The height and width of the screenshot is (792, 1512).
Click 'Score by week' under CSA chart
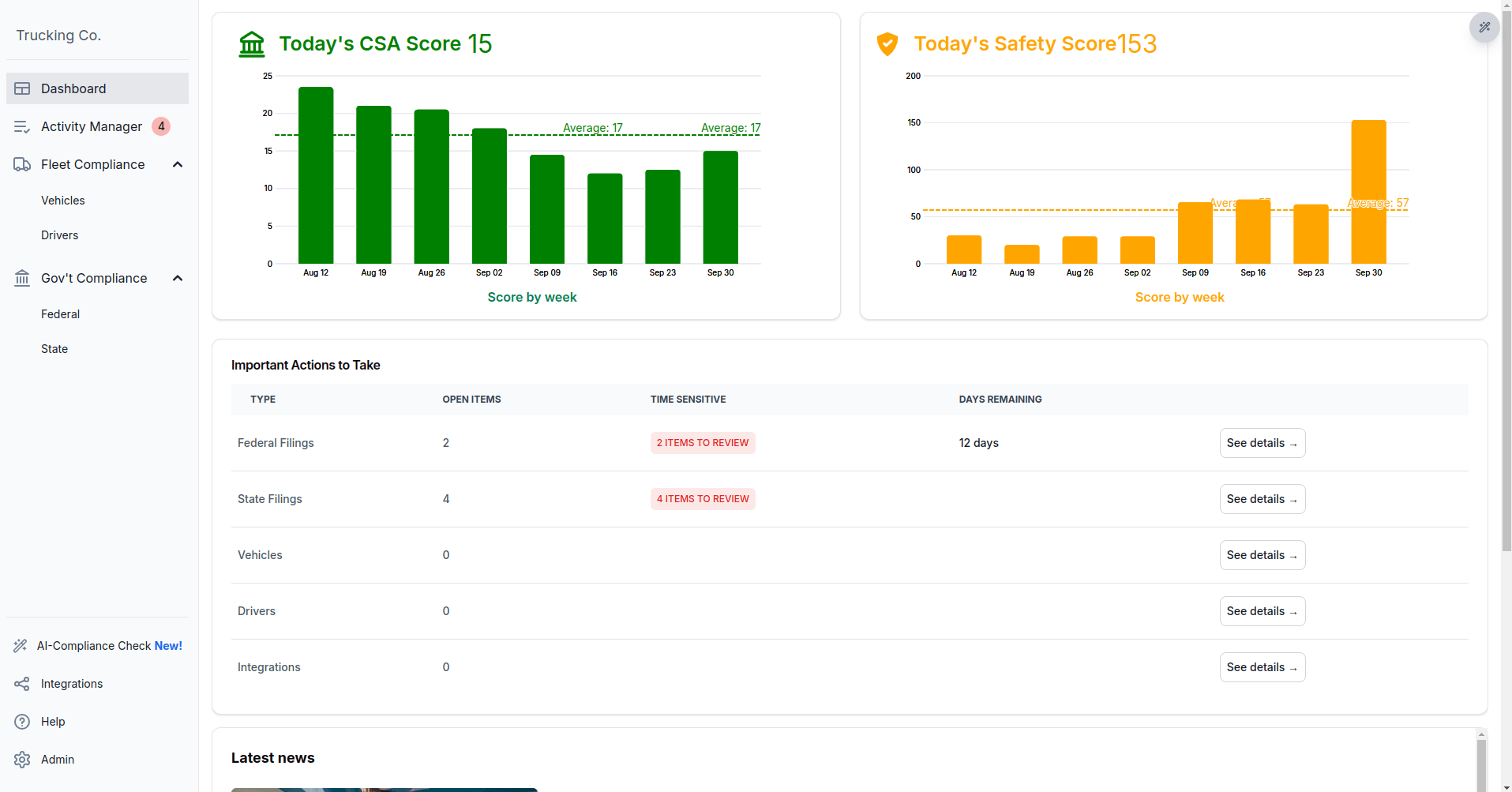pyautogui.click(x=532, y=297)
